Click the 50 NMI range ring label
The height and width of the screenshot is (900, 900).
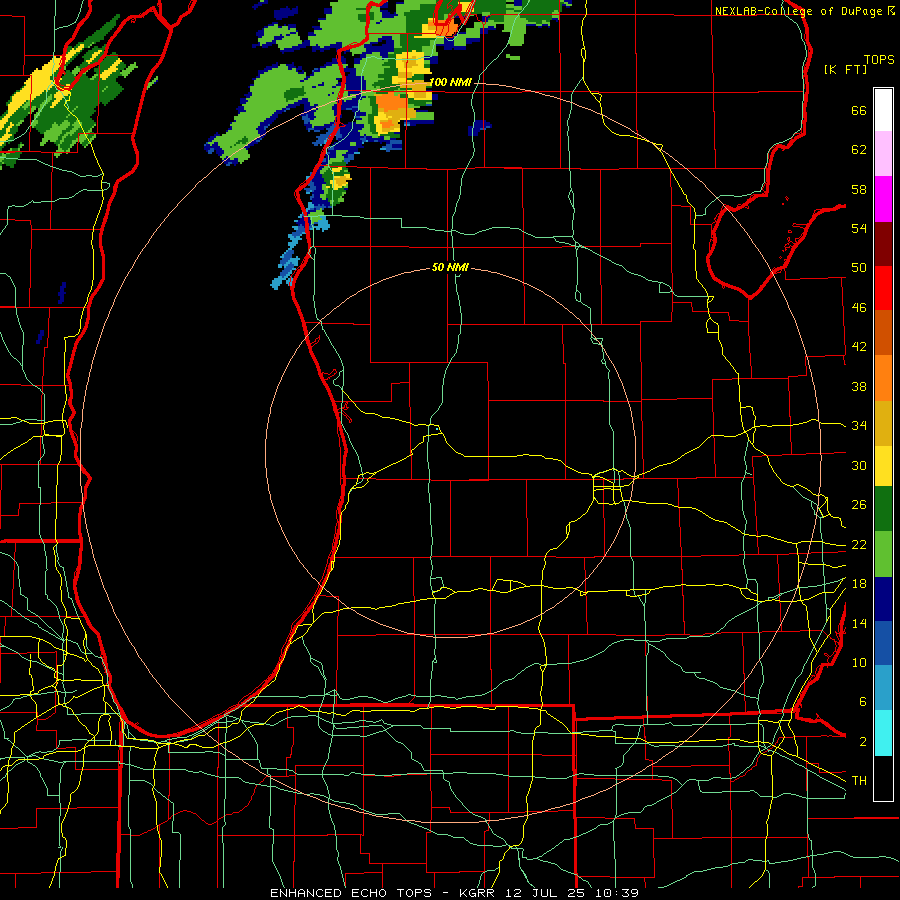tap(450, 267)
